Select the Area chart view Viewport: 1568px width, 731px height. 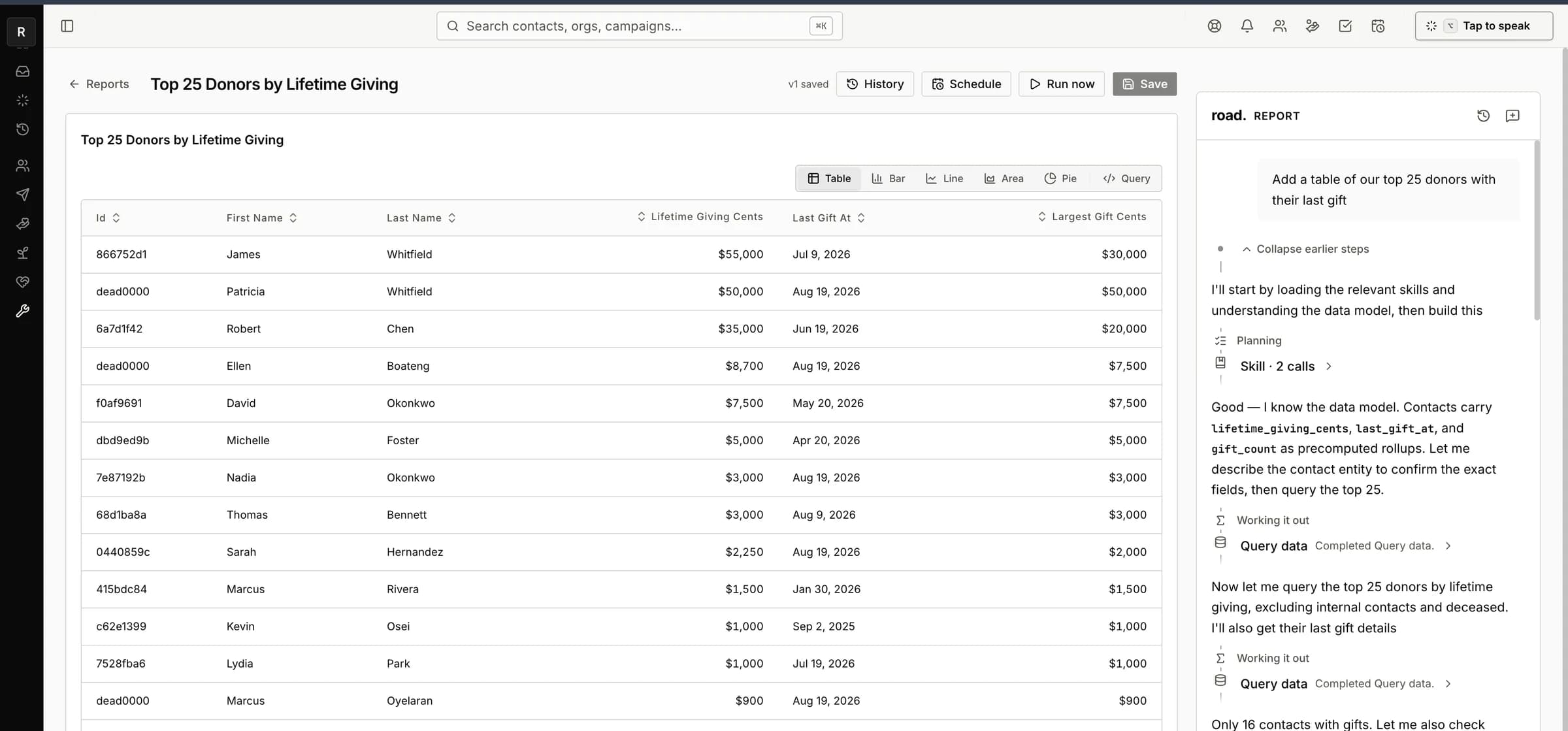click(x=1004, y=178)
